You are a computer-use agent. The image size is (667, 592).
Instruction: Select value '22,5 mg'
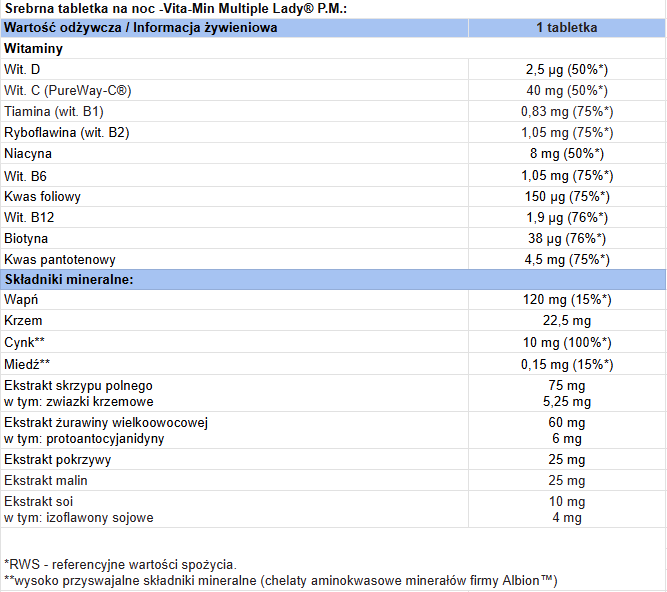click(x=567, y=321)
